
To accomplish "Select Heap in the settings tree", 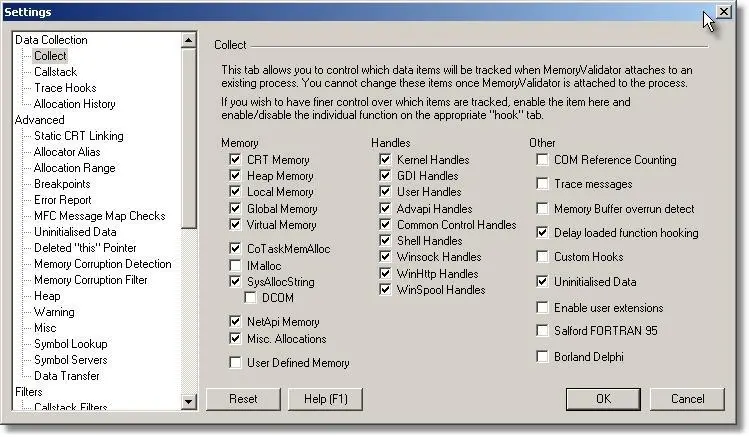I will click(47, 296).
